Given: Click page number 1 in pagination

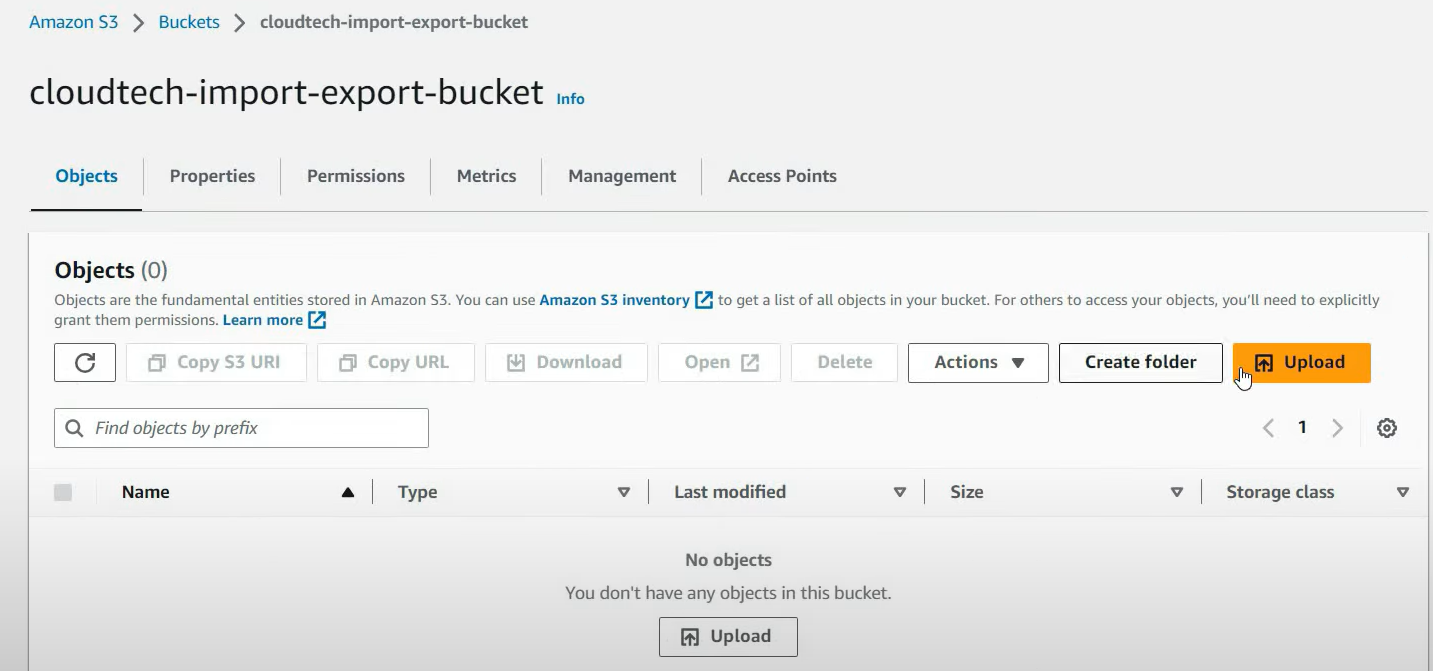Looking at the screenshot, I should click(x=1302, y=428).
